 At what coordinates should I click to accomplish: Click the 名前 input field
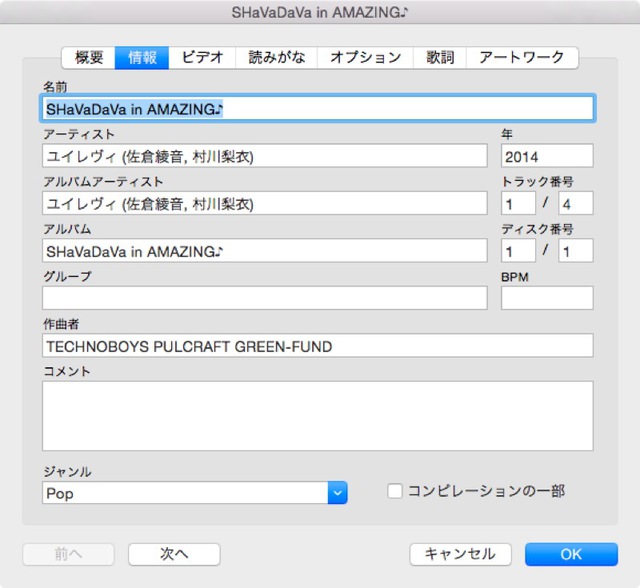tap(318, 109)
